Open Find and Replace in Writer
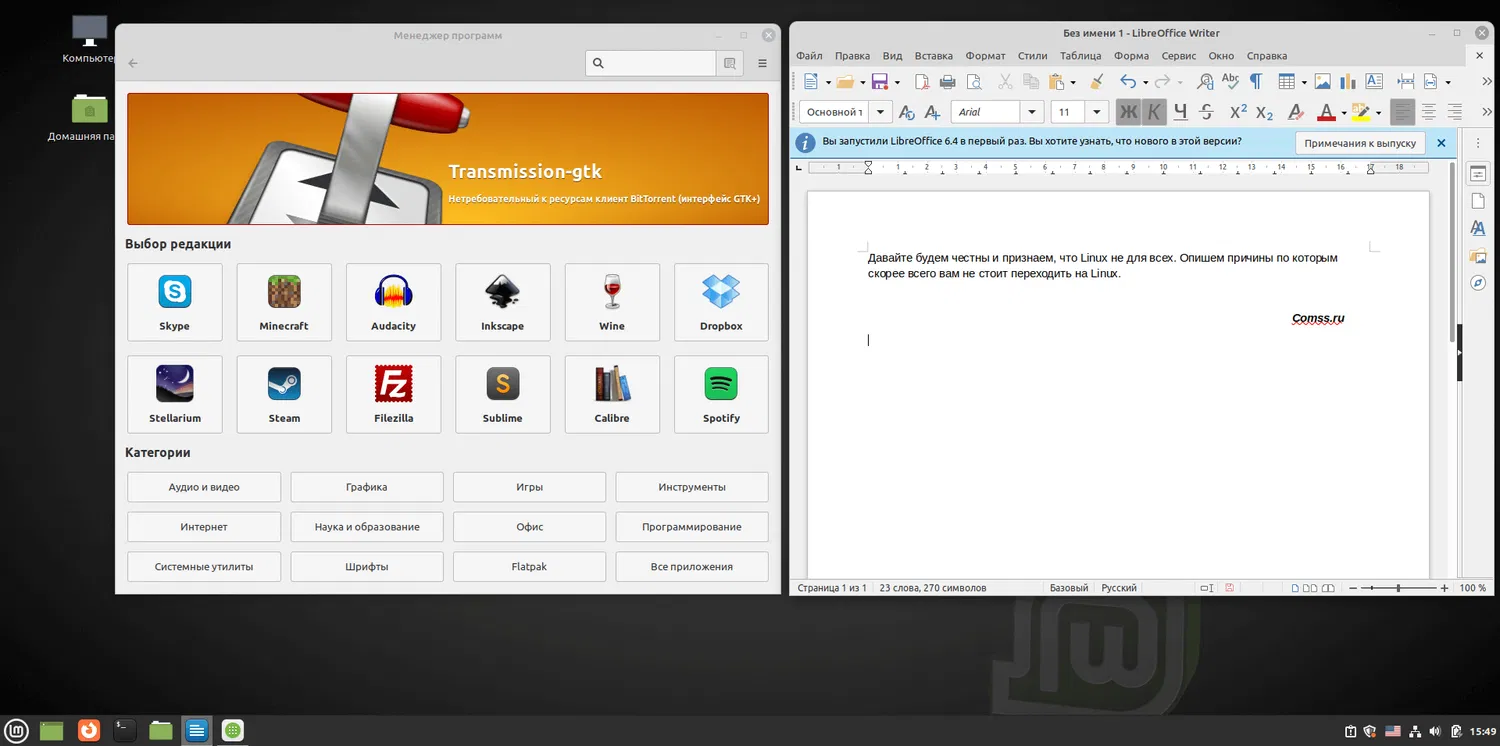The height and width of the screenshot is (746, 1500). point(1205,82)
